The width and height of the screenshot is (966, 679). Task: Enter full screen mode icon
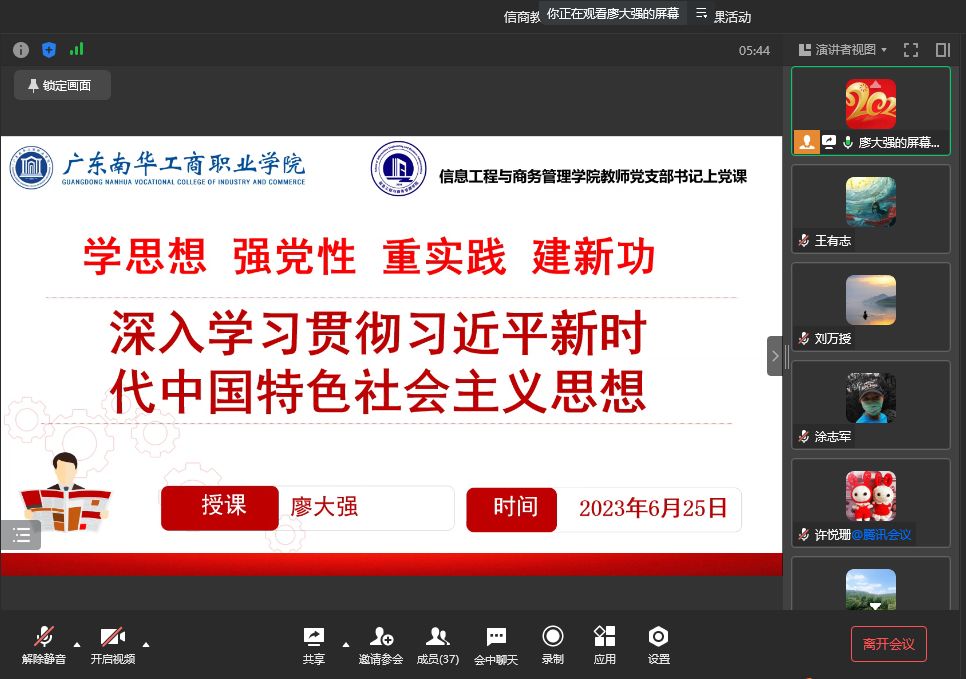coord(910,49)
